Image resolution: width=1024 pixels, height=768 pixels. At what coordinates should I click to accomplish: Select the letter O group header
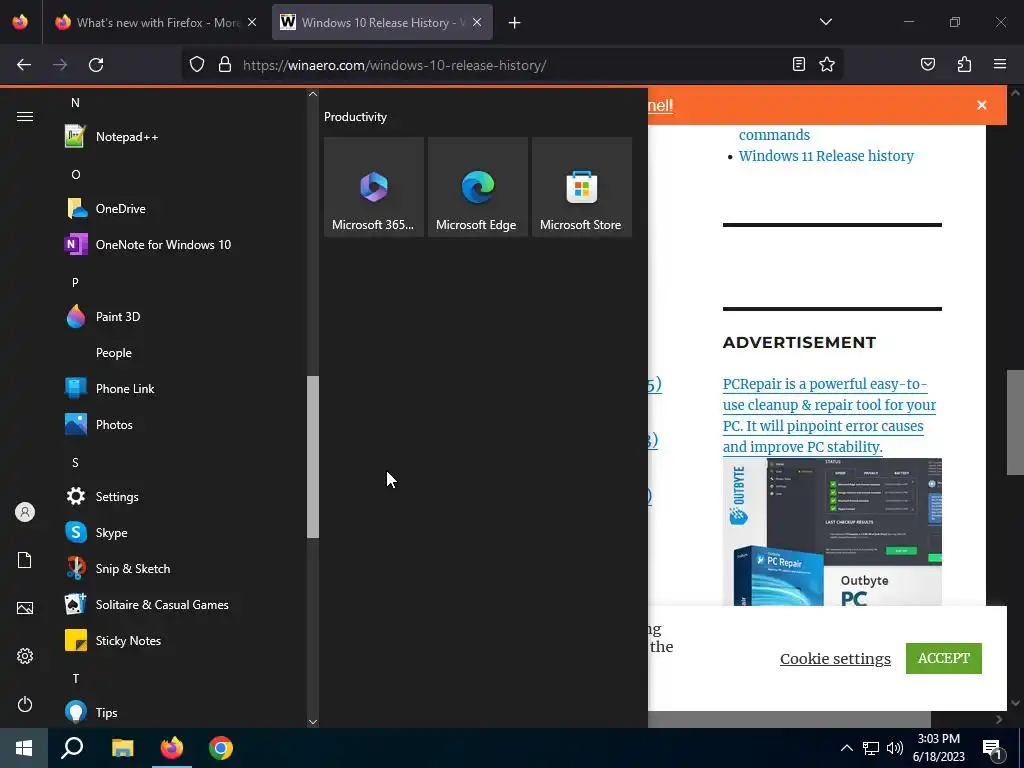click(76, 174)
